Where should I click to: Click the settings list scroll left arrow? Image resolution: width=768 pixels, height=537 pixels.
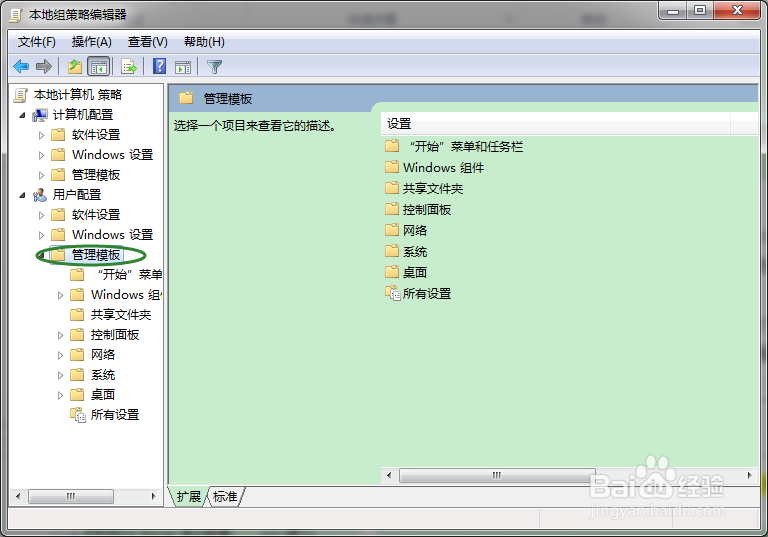click(x=389, y=475)
